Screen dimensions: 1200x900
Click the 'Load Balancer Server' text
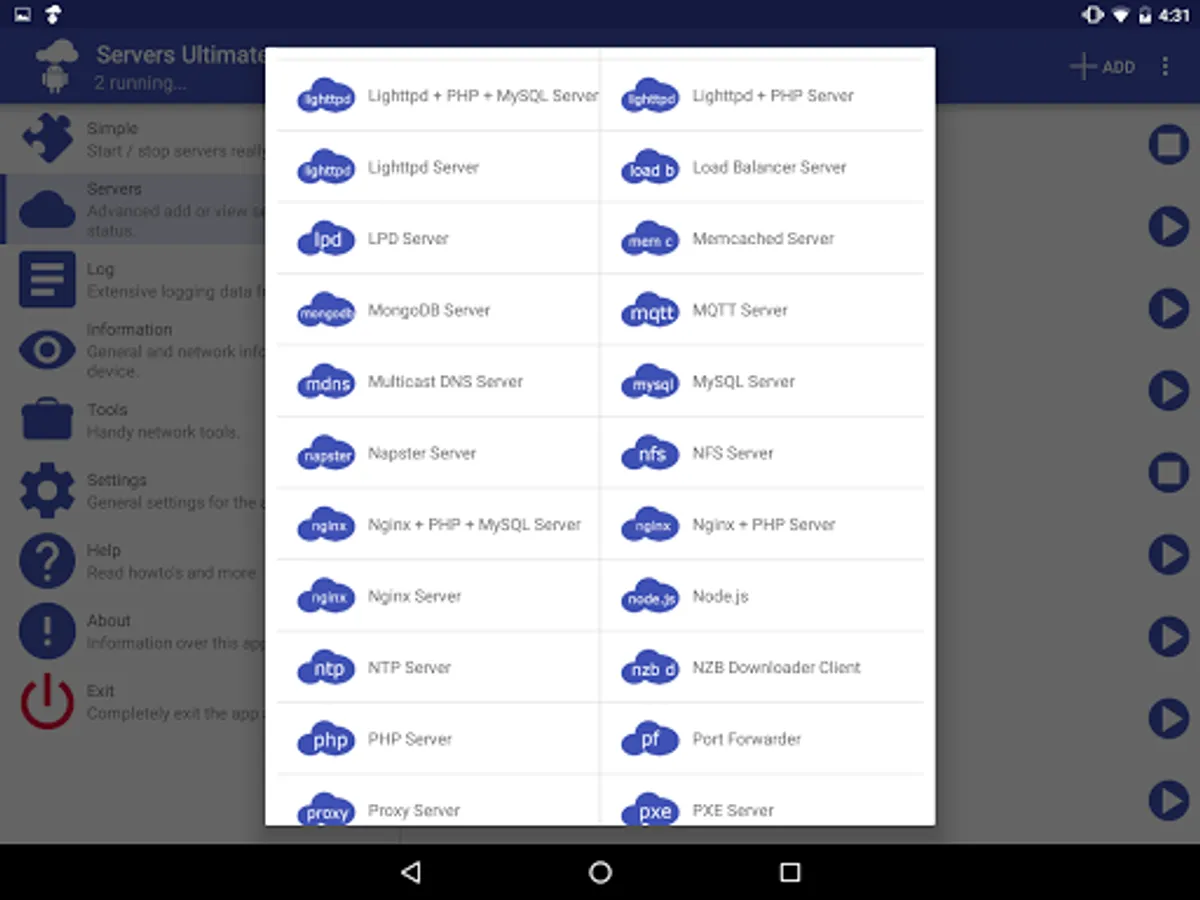pos(769,167)
